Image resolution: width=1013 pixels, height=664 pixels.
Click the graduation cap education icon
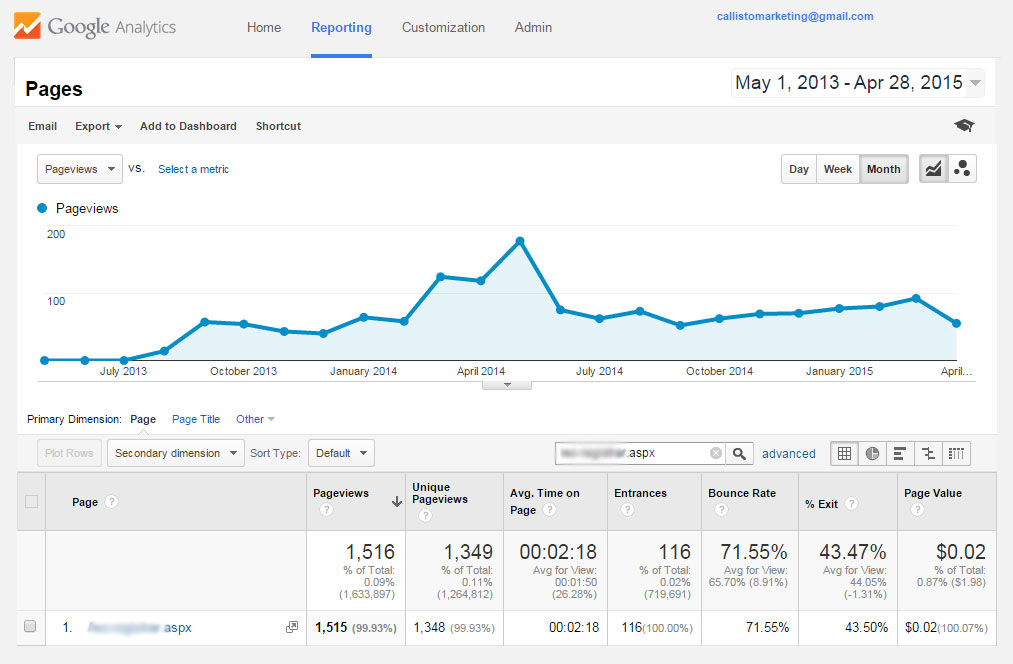(964, 126)
